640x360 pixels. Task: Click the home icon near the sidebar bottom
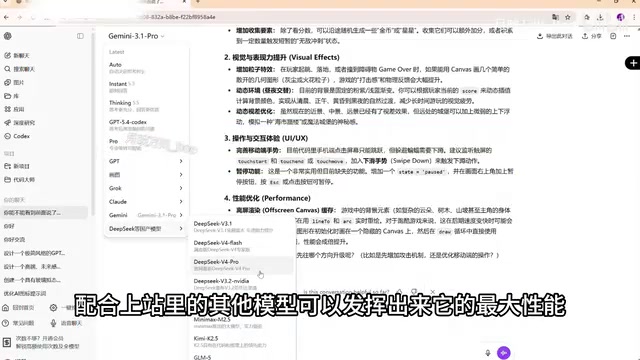(x=6, y=307)
